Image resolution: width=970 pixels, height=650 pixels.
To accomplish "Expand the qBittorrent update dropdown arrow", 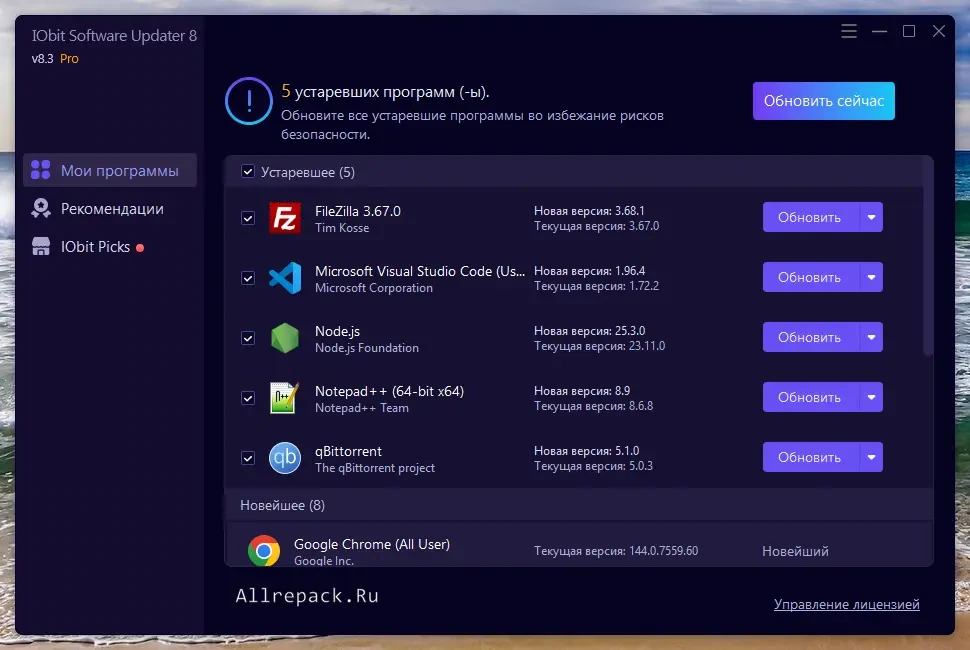I will point(871,457).
